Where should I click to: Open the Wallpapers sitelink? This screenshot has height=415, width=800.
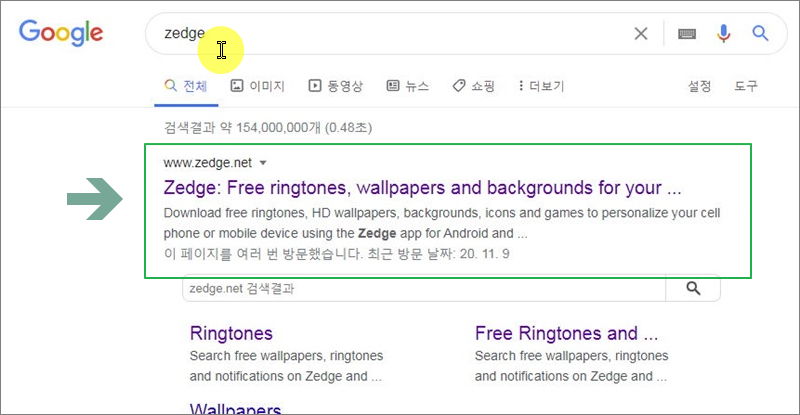(235, 409)
